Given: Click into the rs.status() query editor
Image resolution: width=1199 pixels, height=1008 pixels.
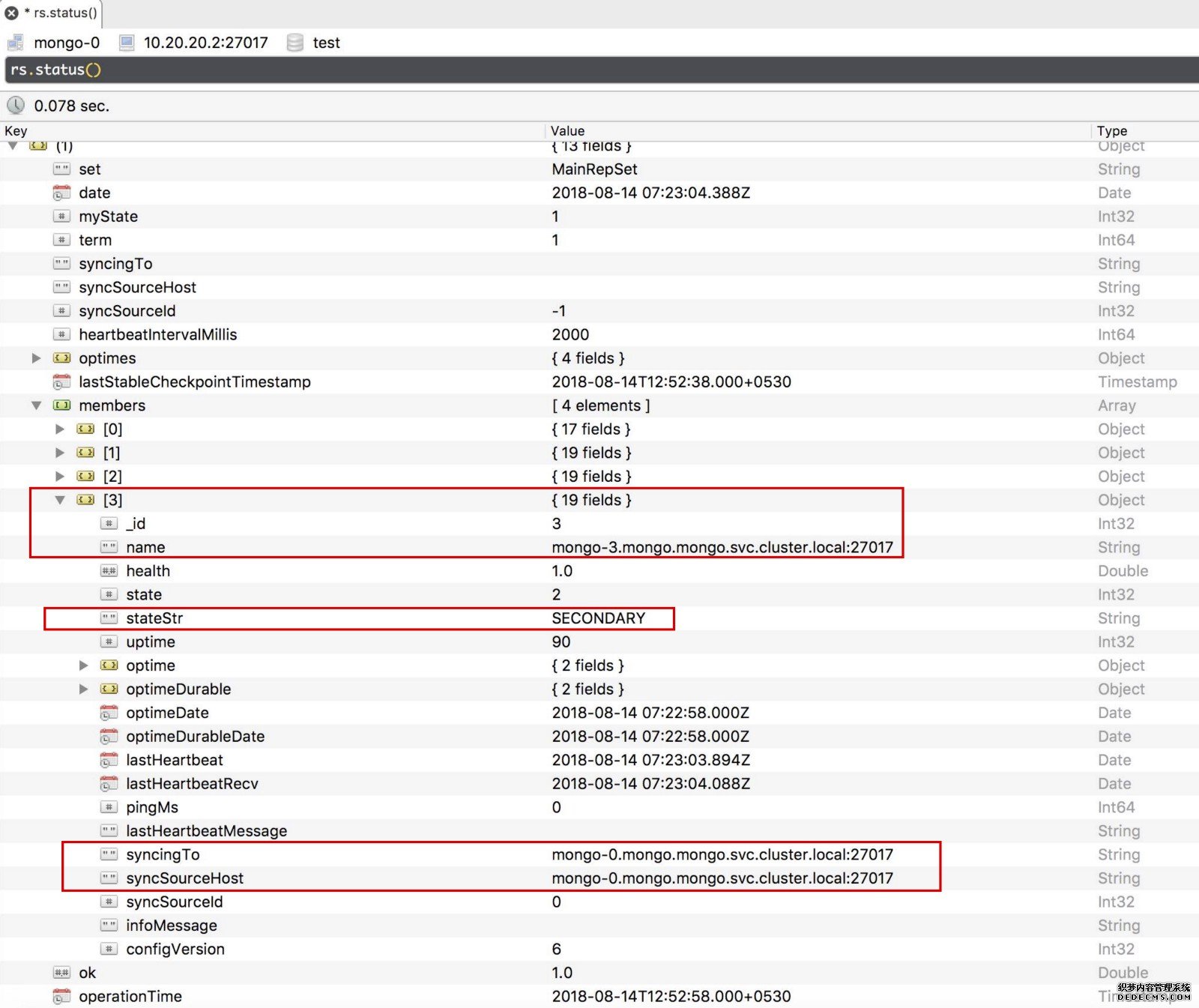Looking at the screenshot, I should pyautogui.click(x=599, y=70).
